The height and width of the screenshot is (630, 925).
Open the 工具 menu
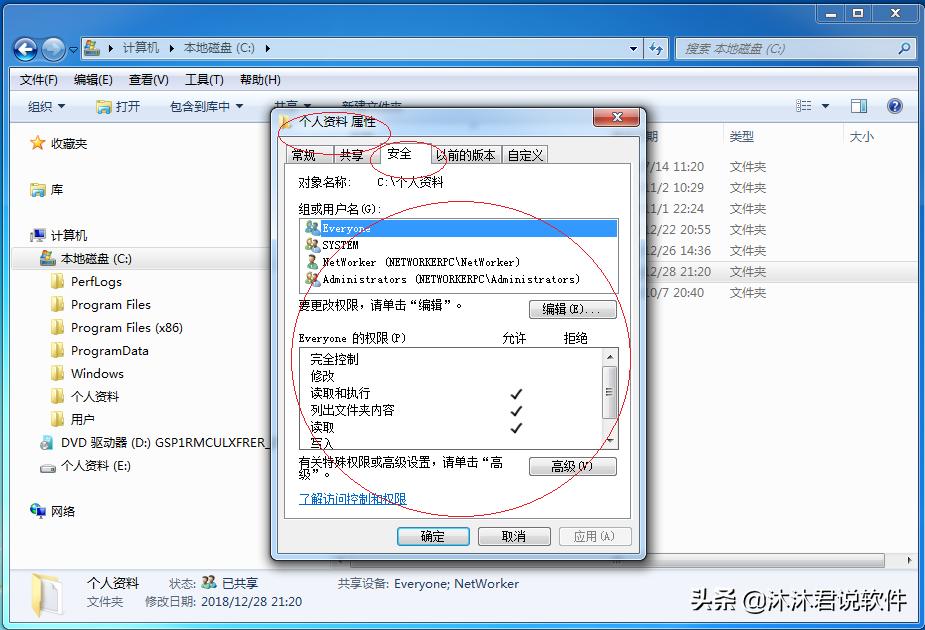click(x=203, y=79)
